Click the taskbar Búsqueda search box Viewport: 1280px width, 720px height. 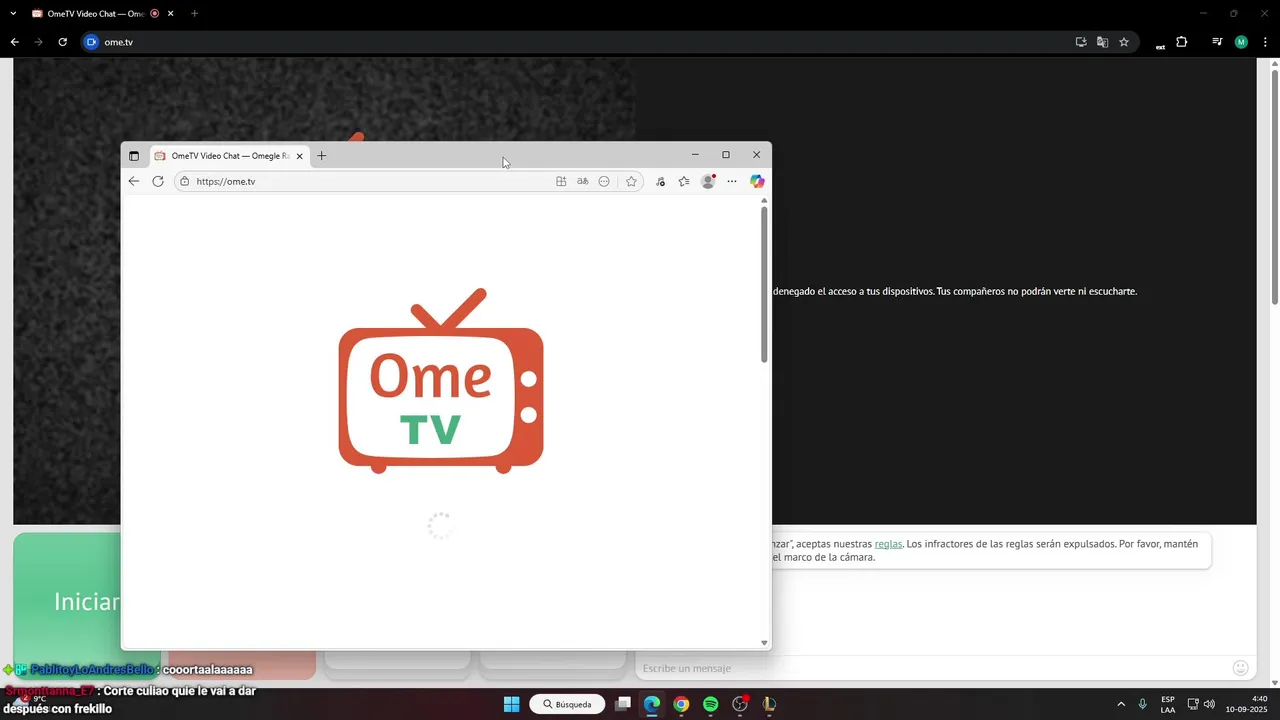pos(567,704)
